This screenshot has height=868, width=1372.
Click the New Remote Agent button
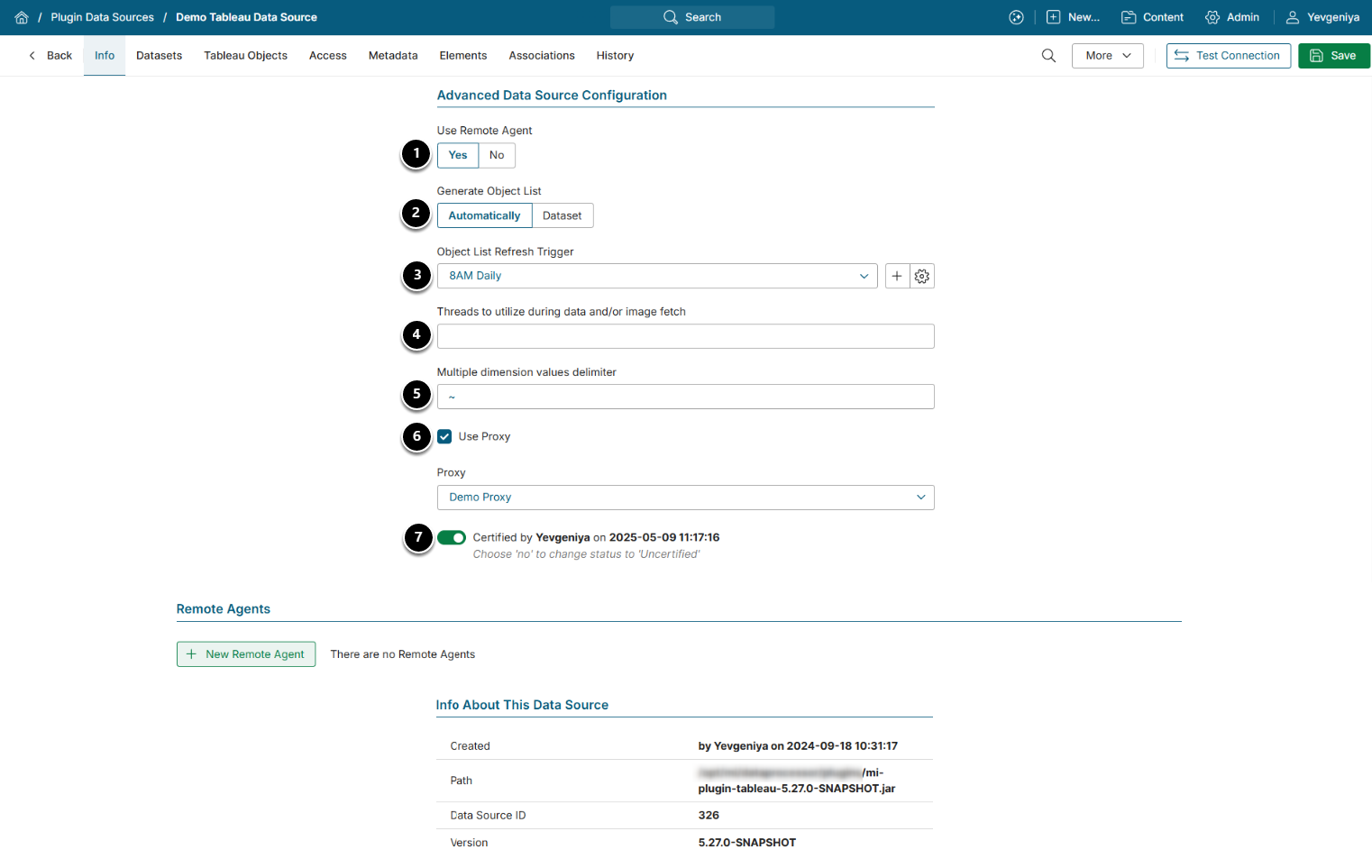[x=246, y=654]
